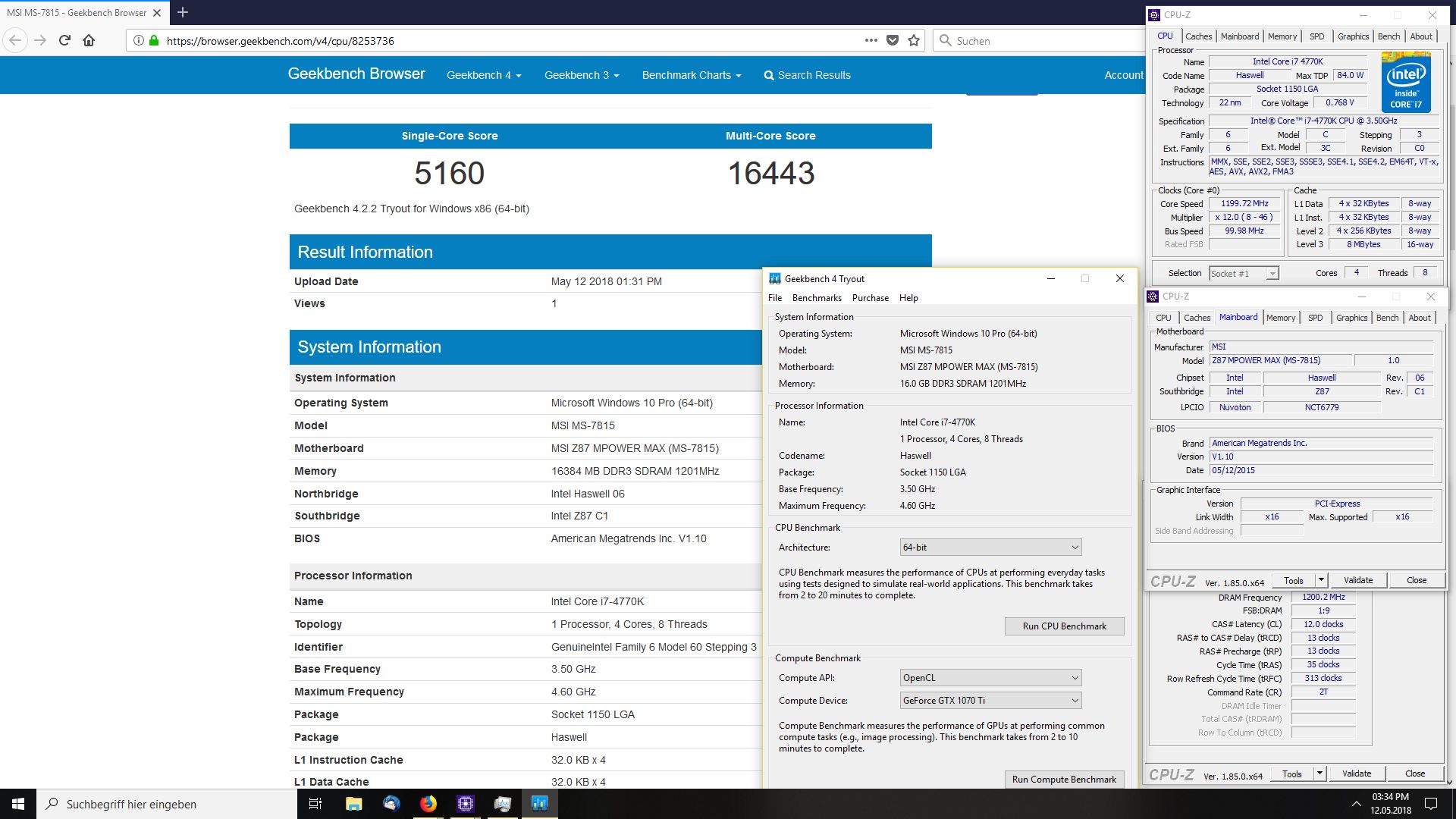
Task: Click the search magnifier in Suchen box
Action: point(945,40)
